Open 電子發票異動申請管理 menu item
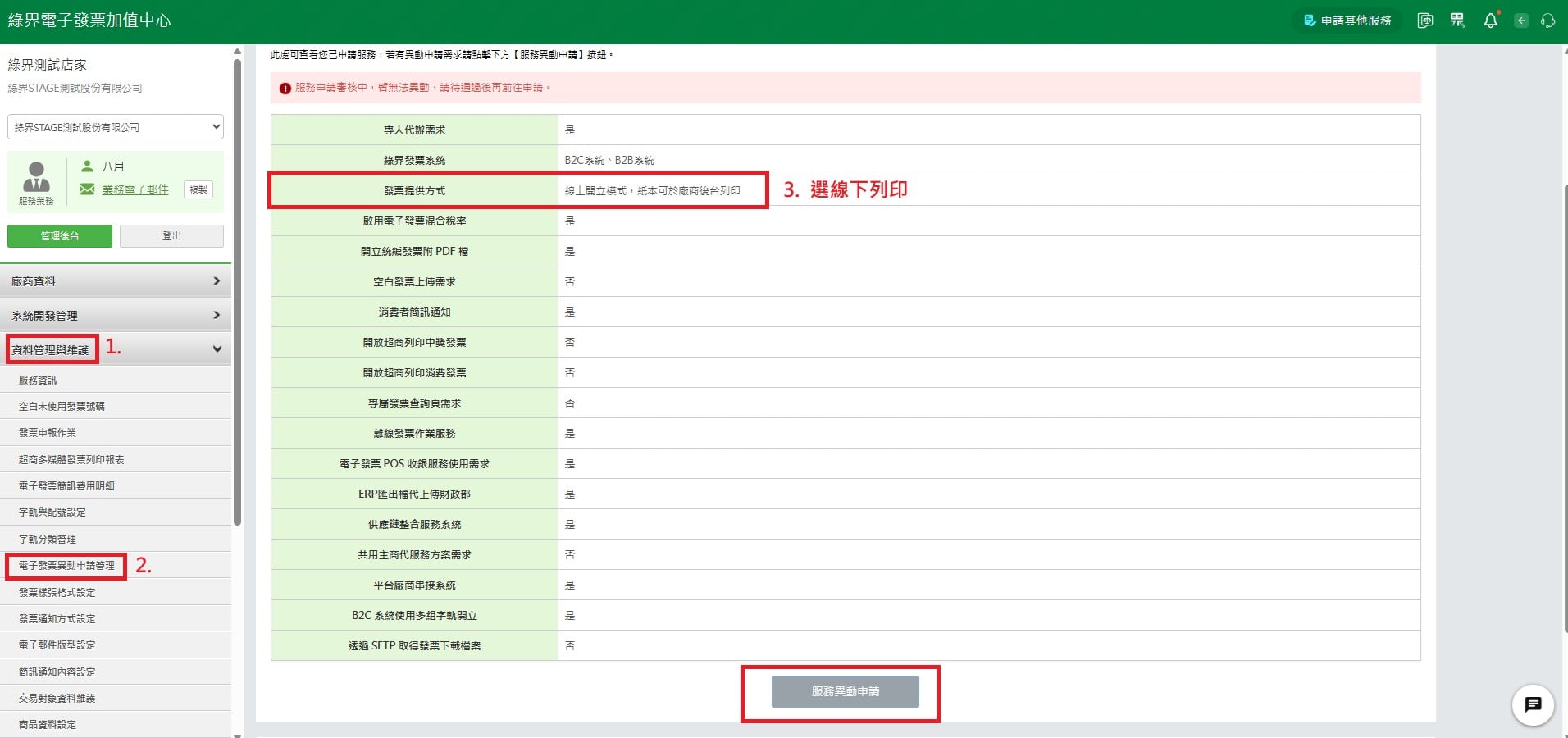The height and width of the screenshot is (738, 1568). [x=116, y=565]
